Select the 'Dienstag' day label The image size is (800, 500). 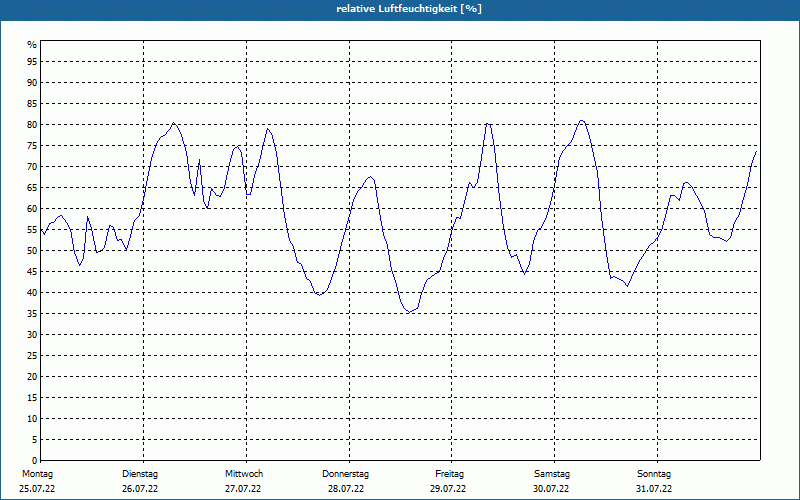pyautogui.click(x=140, y=474)
